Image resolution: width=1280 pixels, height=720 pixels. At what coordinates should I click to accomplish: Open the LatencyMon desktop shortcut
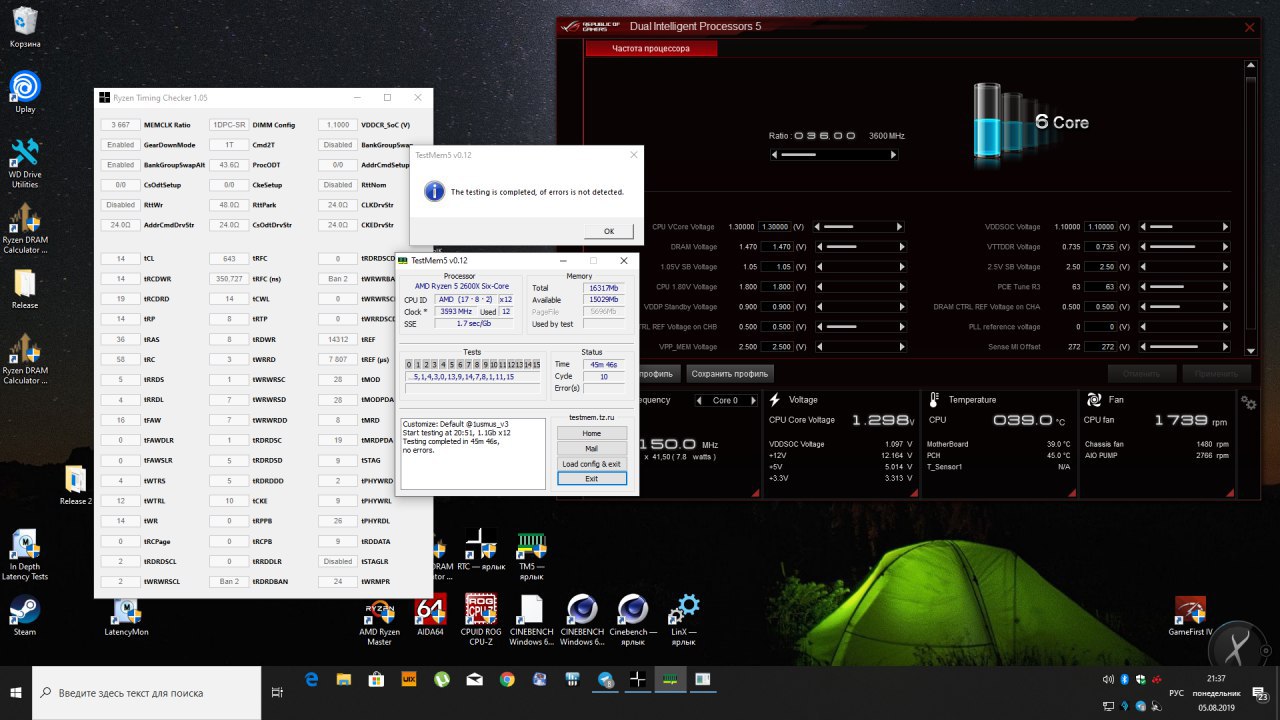click(126, 616)
